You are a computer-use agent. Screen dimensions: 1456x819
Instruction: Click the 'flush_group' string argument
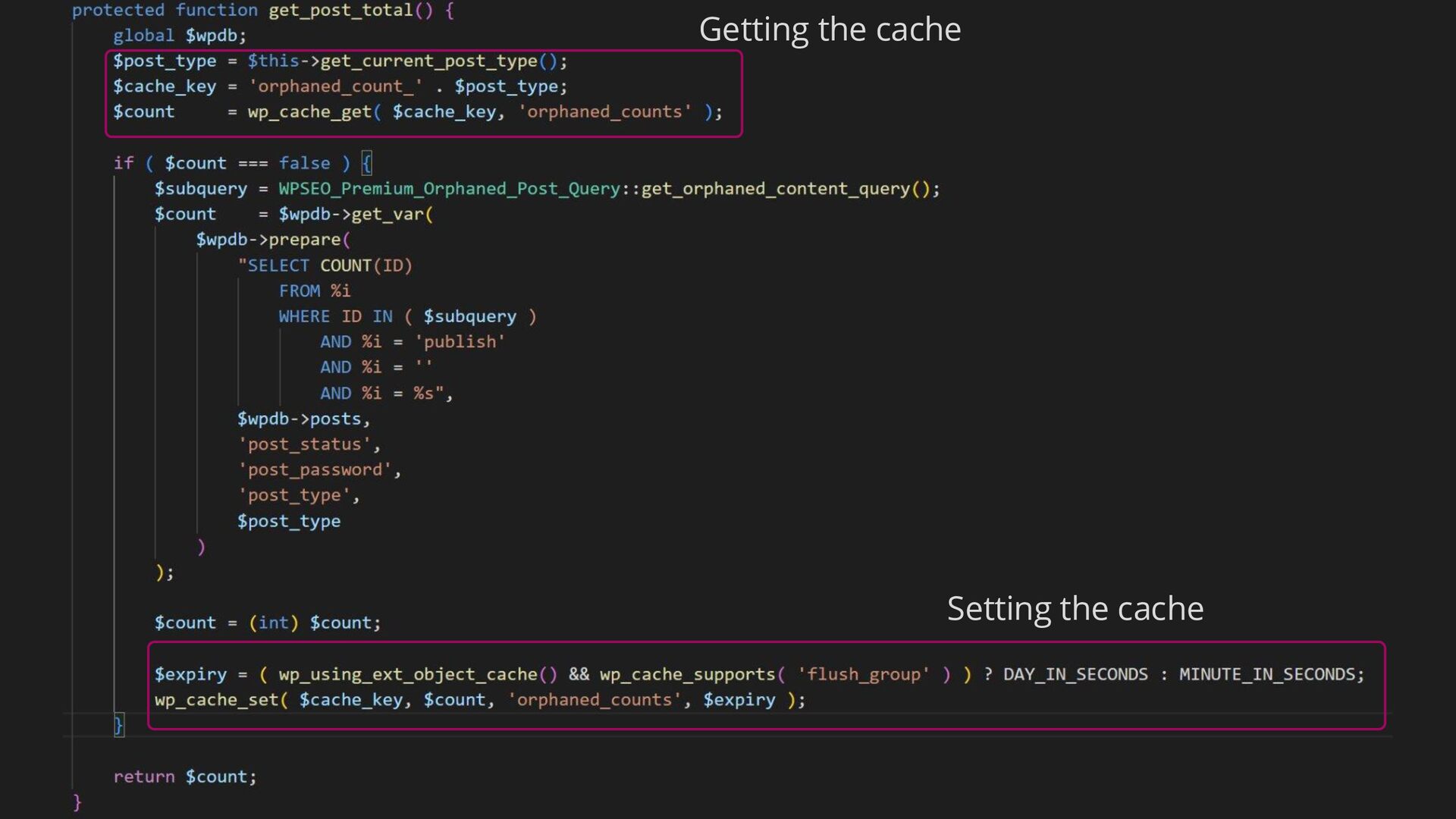[863, 674]
